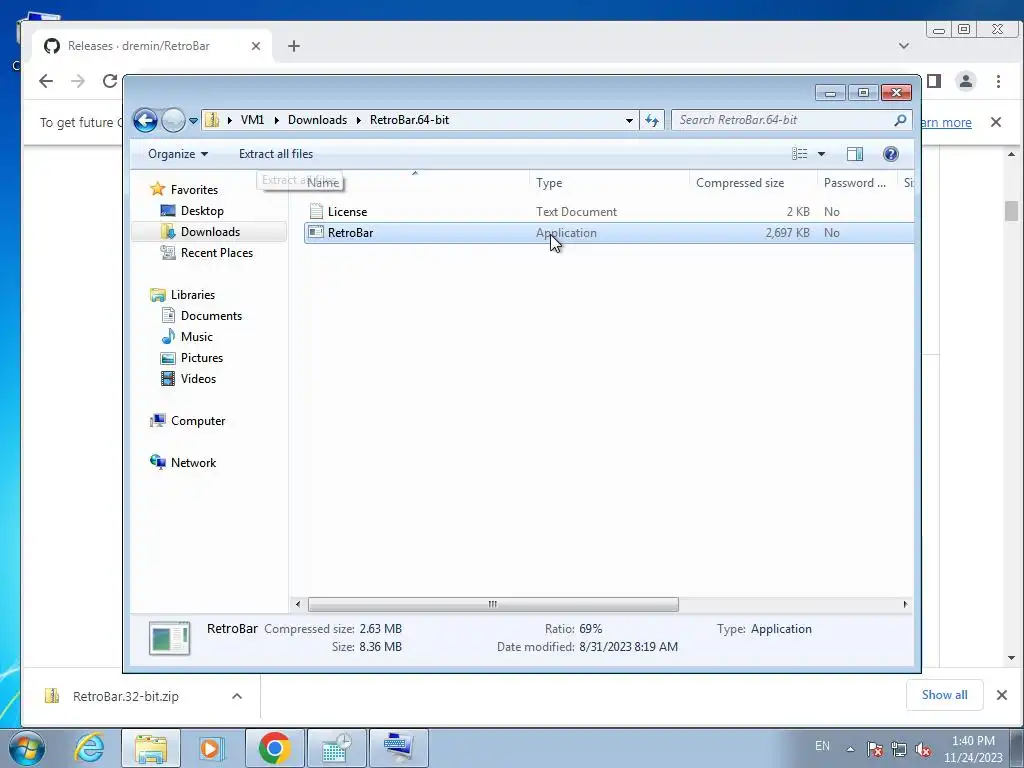Open Chrome profile avatar
This screenshot has height=768, width=1024.
pyautogui.click(x=966, y=81)
